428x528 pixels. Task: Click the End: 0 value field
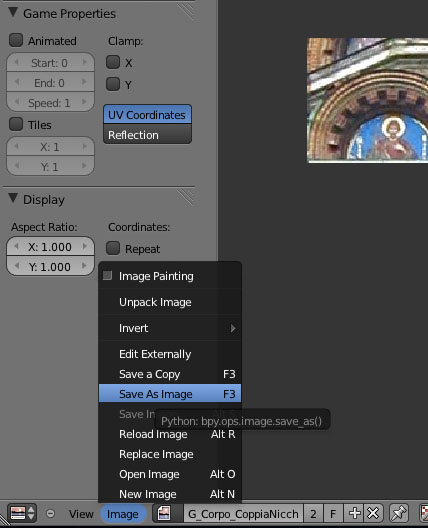click(50, 82)
